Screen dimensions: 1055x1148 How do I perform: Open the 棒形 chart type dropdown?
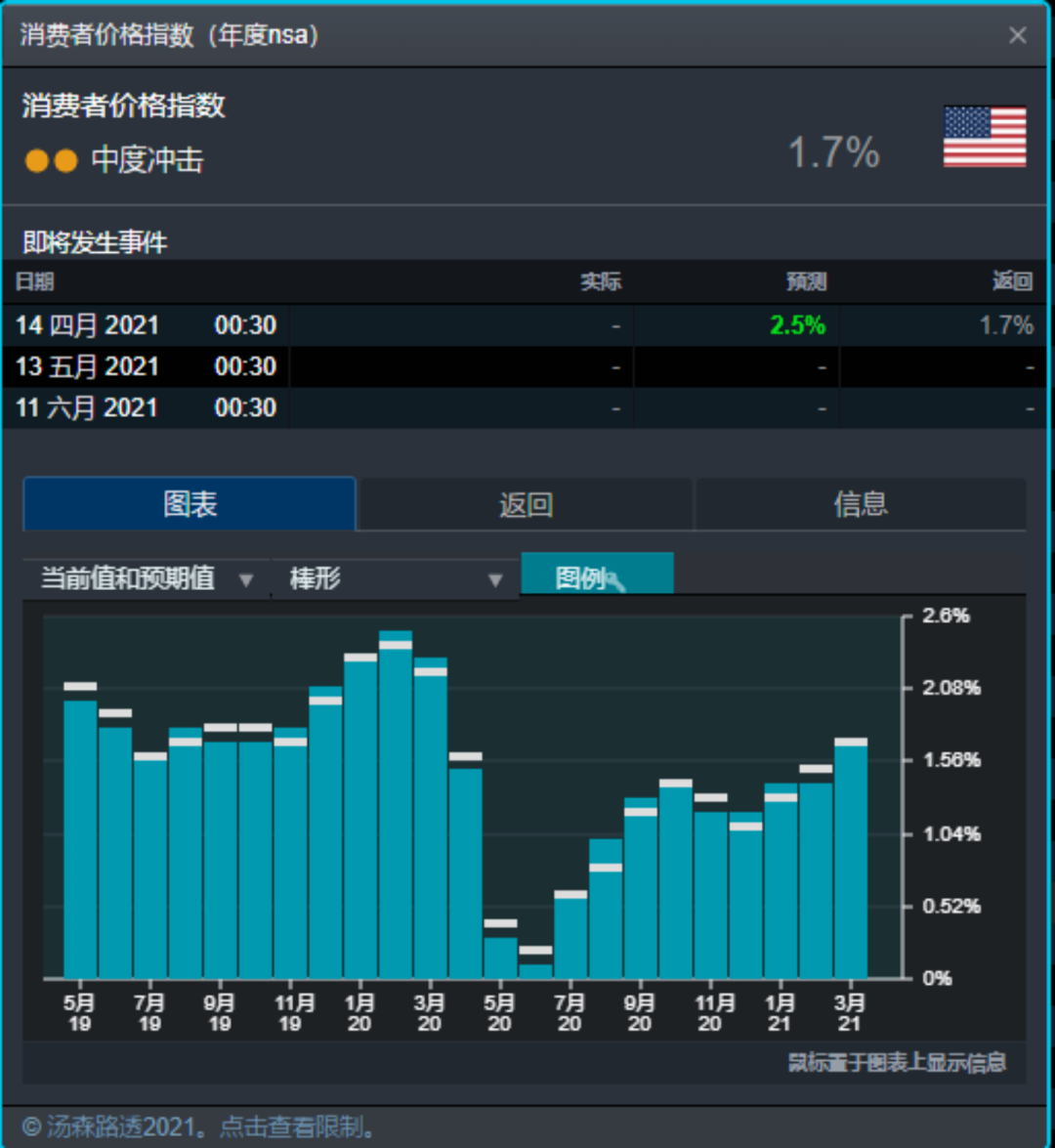pyautogui.click(x=396, y=578)
